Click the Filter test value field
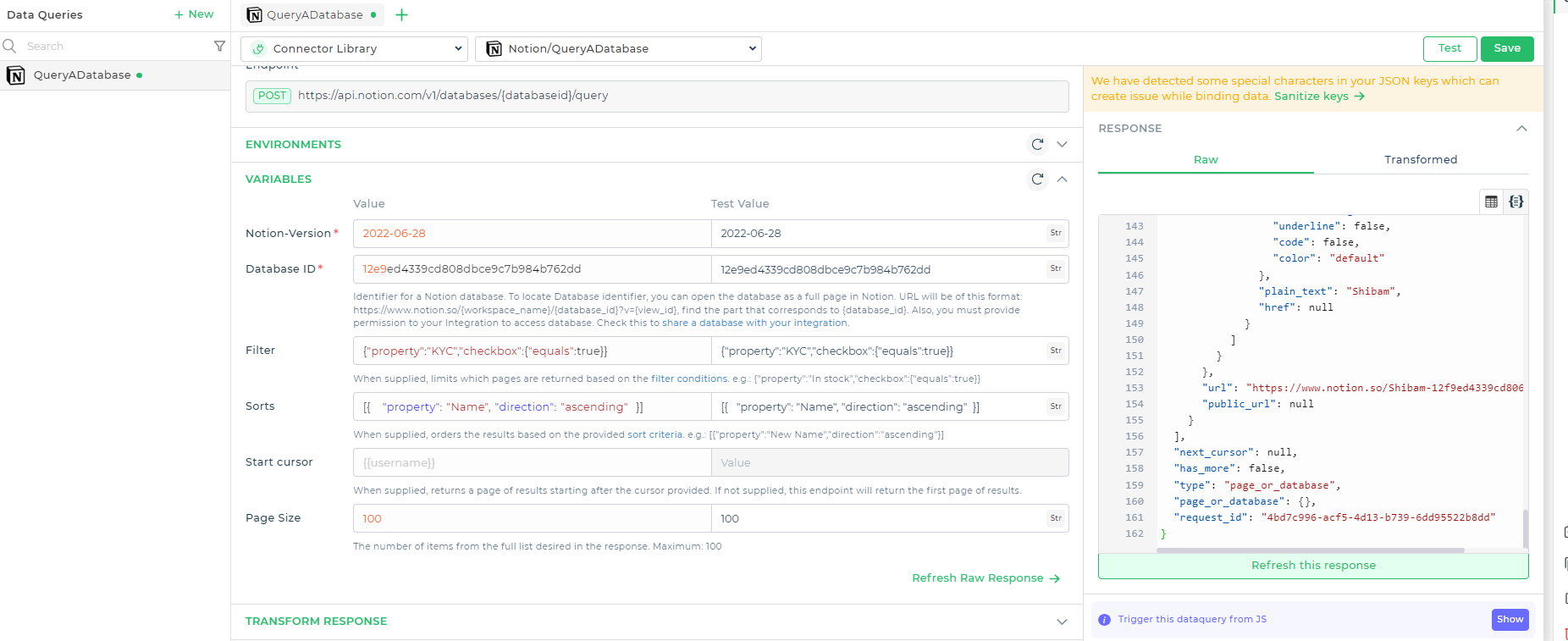1568x641 pixels. pyautogui.click(x=890, y=351)
